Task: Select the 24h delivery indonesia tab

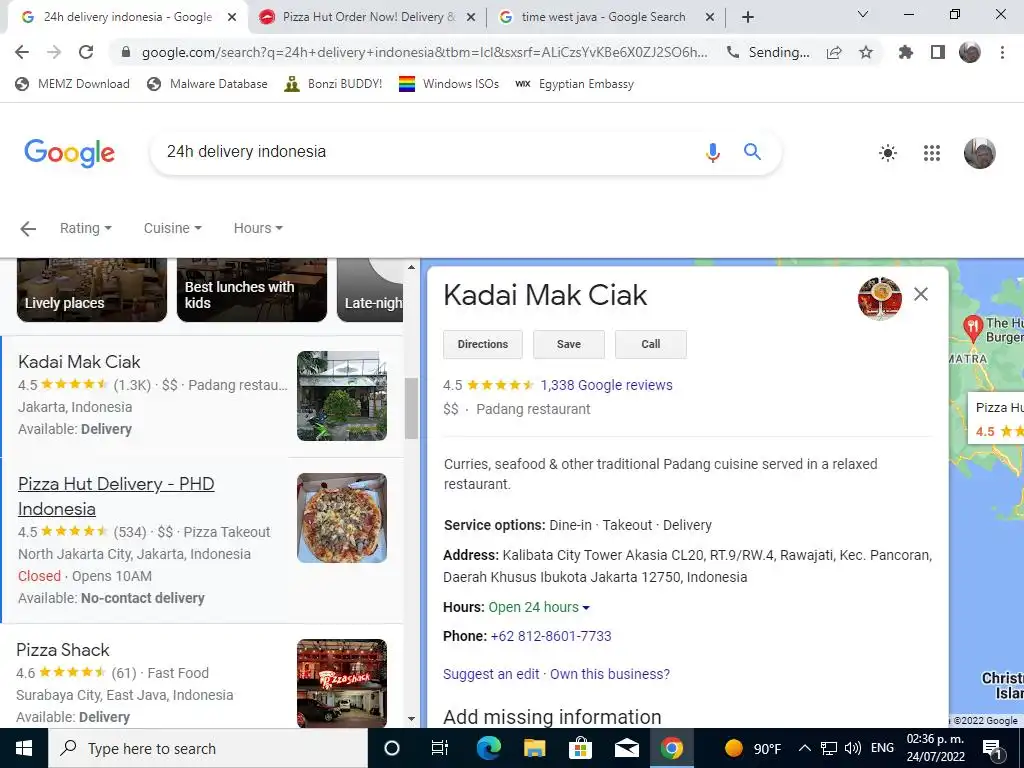Action: pyautogui.click(x=127, y=18)
